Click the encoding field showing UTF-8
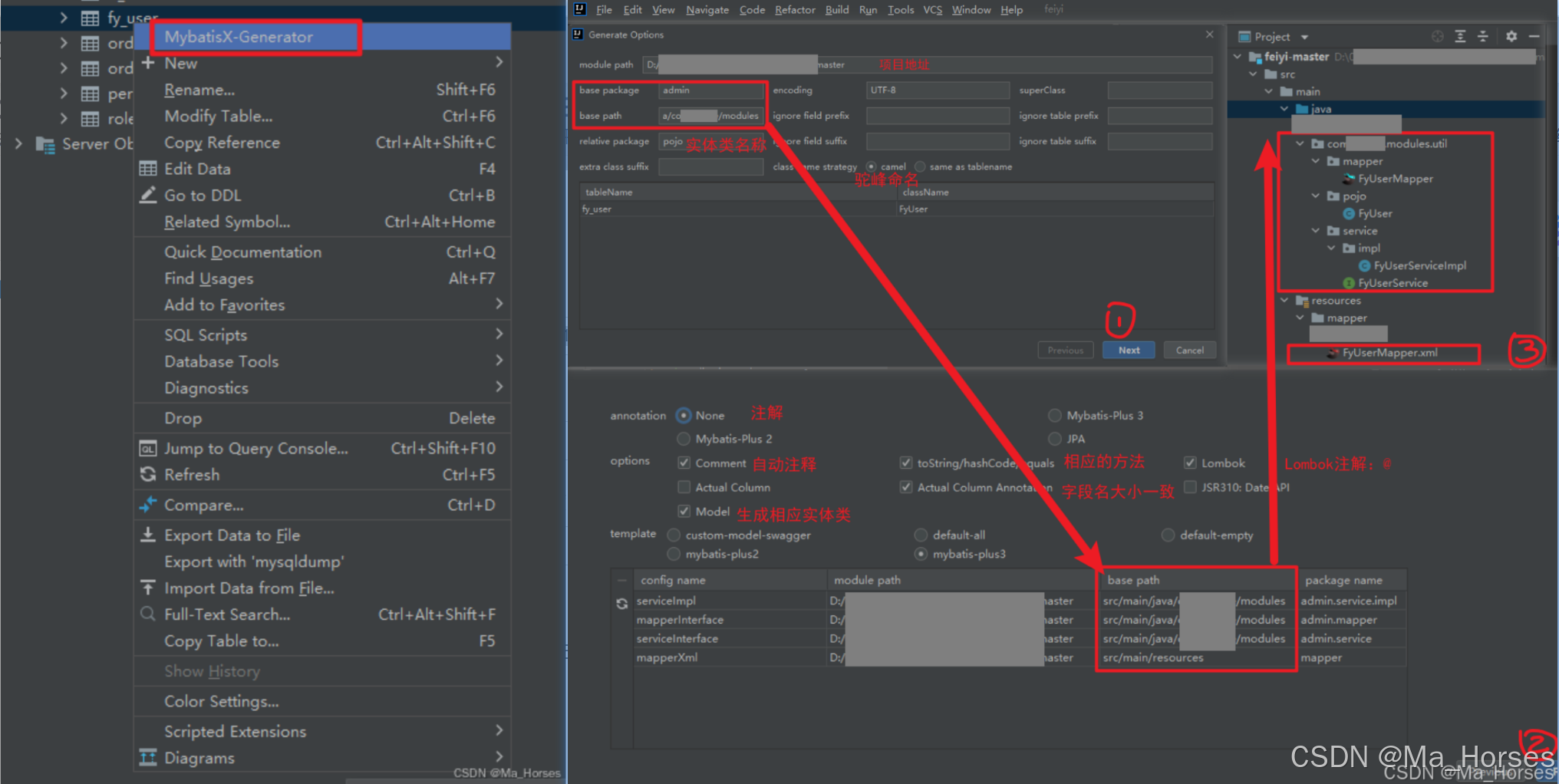1559x784 pixels. 937,90
